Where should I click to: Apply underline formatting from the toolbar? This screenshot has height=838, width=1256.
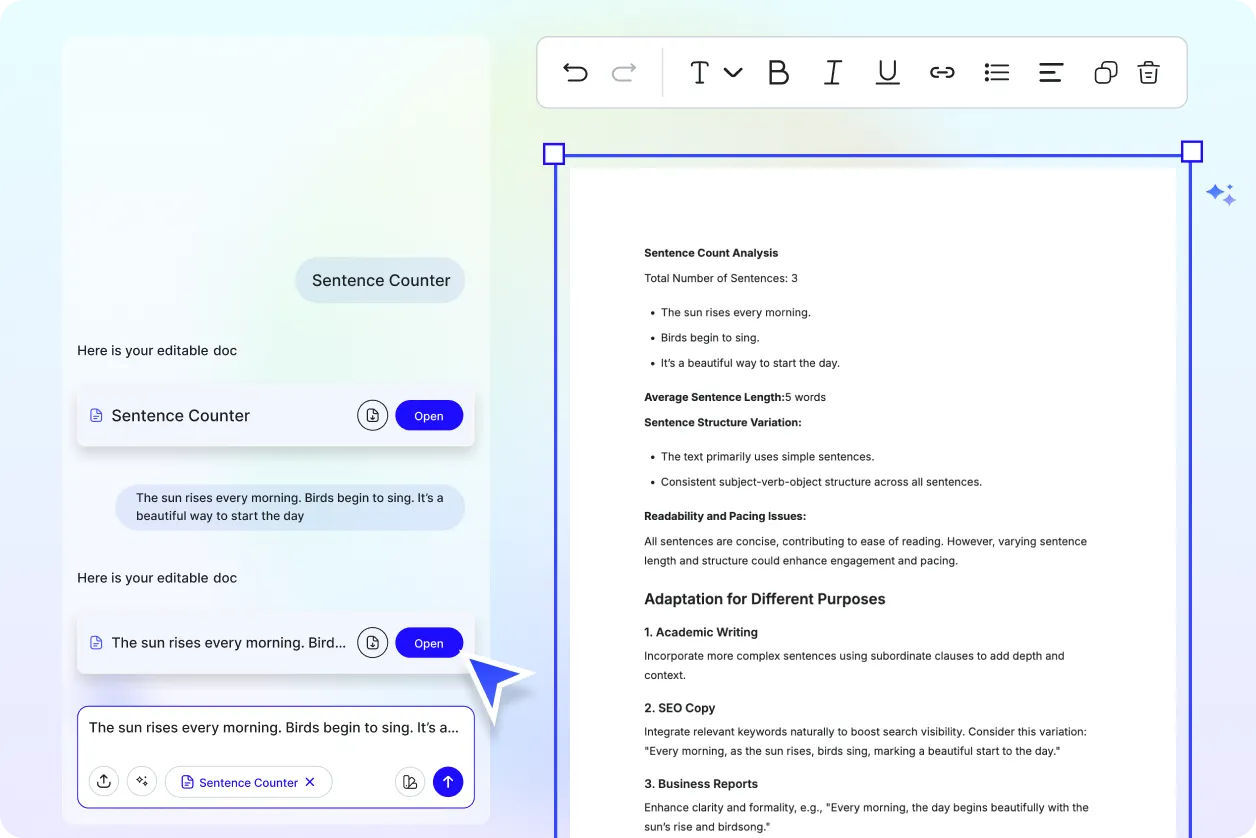887,72
